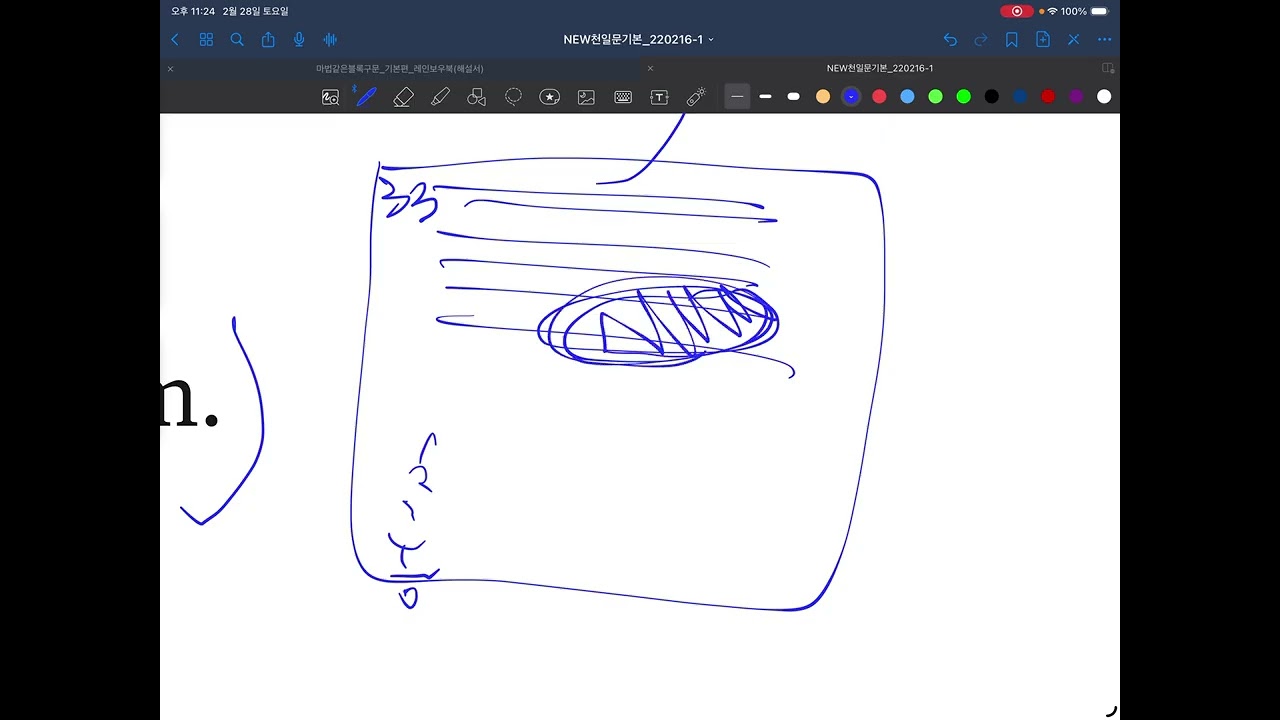Viewport: 1280px width, 720px height.
Task: Redo the last undone stroke
Action: pos(981,40)
